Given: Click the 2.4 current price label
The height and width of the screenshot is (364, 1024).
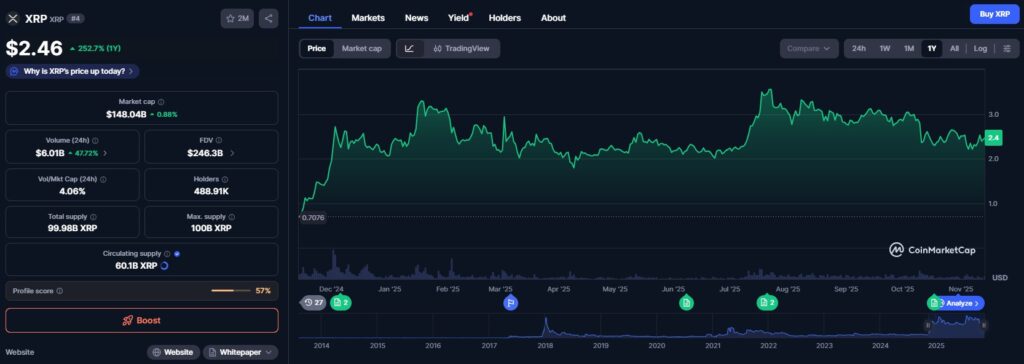Looking at the screenshot, I should [x=993, y=138].
